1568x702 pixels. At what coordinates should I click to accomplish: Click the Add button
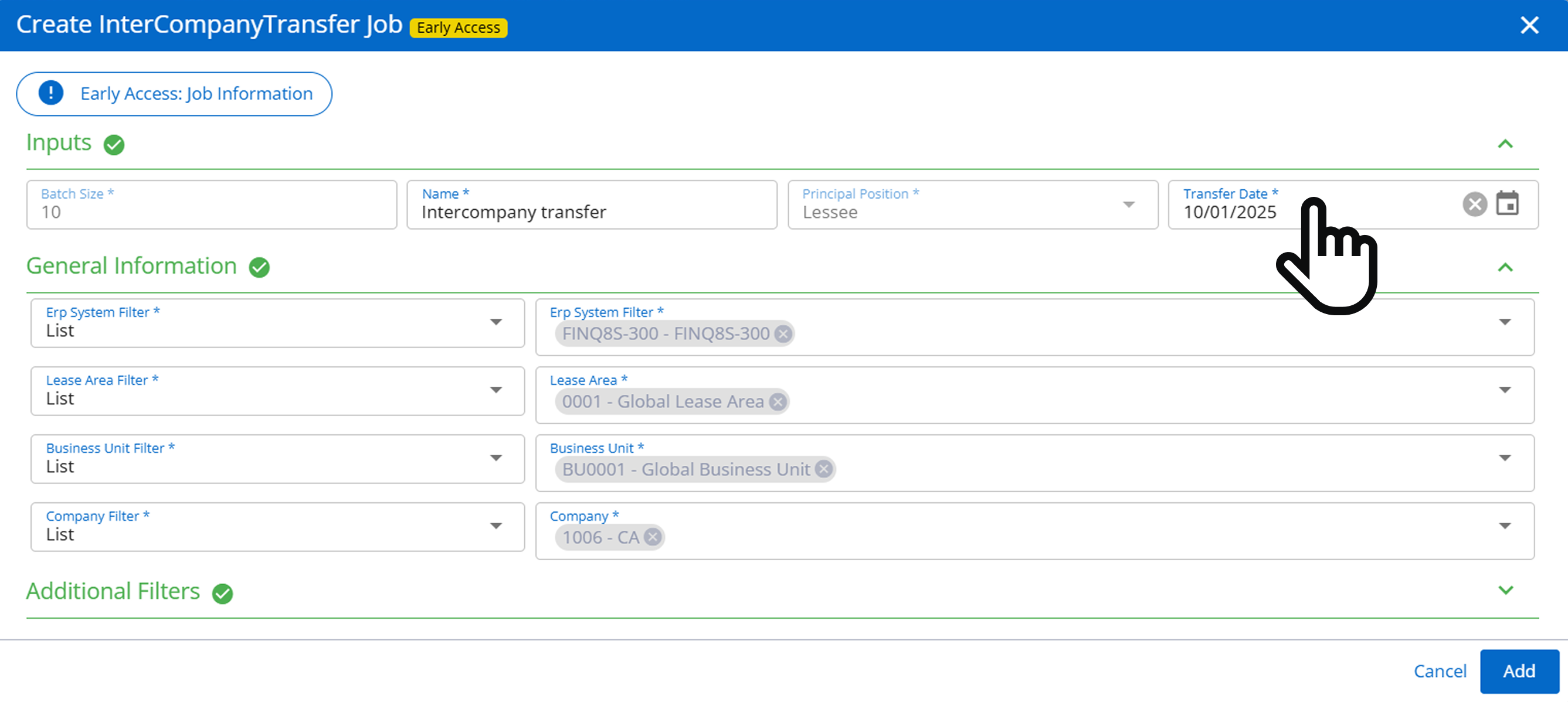(x=1519, y=670)
